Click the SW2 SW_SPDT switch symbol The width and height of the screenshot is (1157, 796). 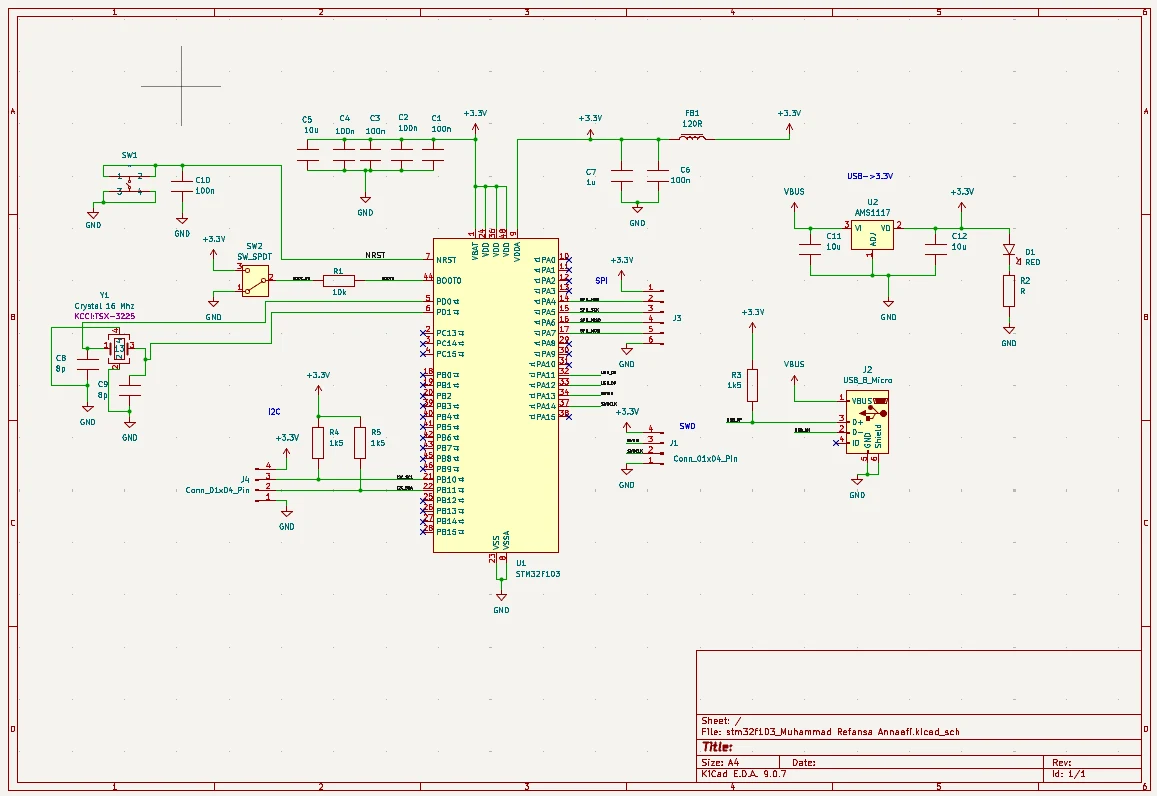255,281
